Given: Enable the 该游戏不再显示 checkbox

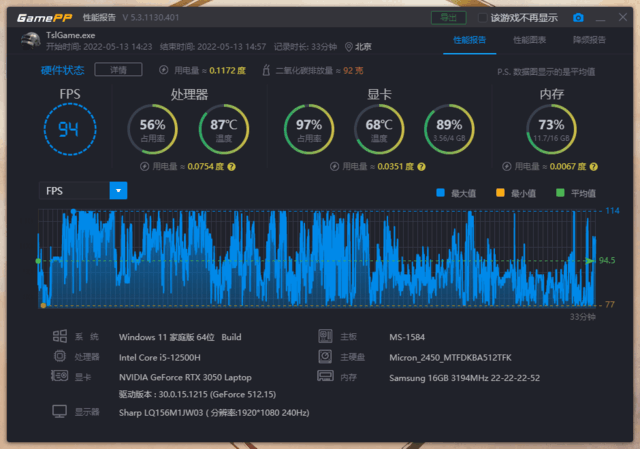Looking at the screenshot, I should click(x=482, y=18).
